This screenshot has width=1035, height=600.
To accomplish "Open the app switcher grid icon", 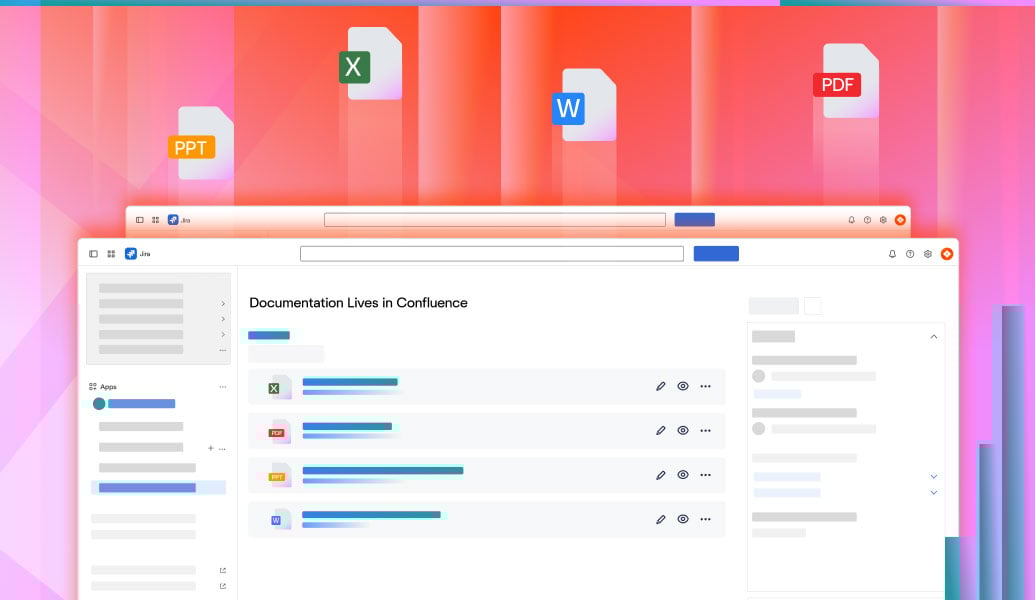I will [111, 254].
